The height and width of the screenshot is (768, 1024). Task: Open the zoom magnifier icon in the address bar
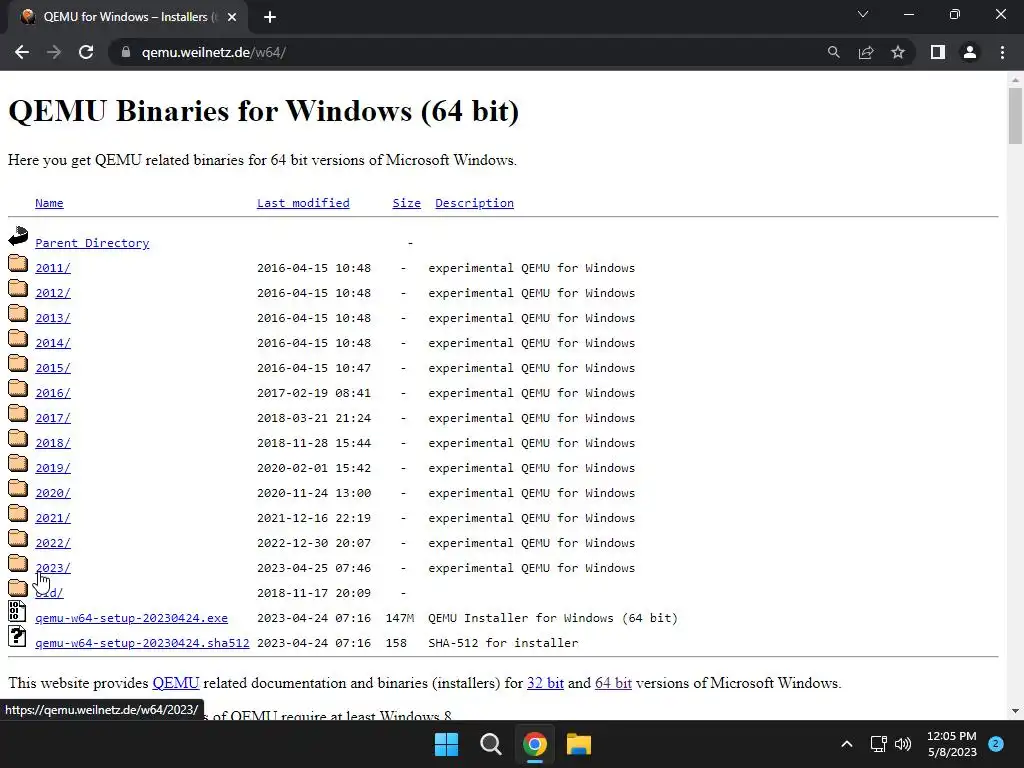pyautogui.click(x=833, y=52)
